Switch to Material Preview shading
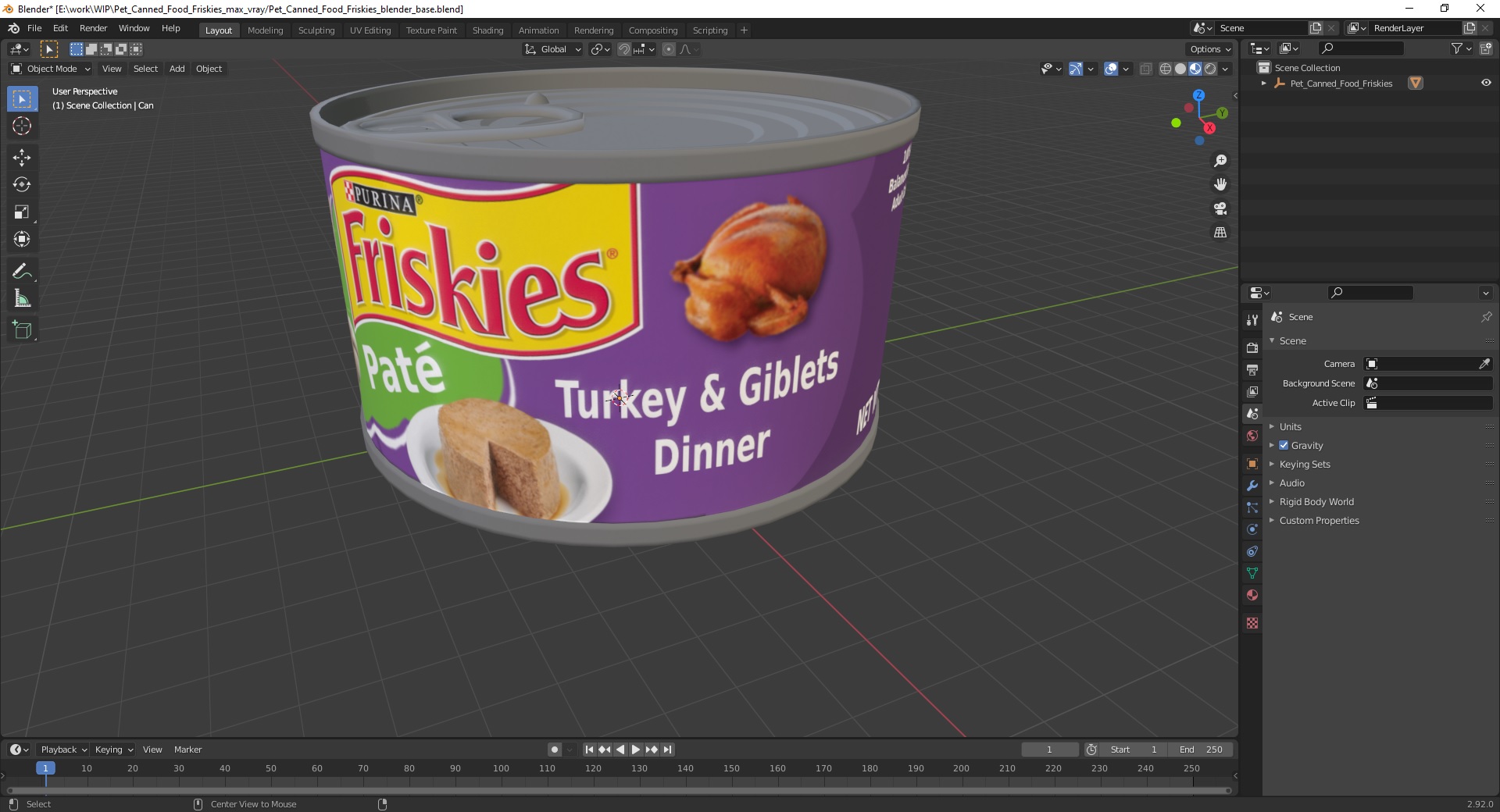Screen dimensions: 1500x812 (1195, 69)
